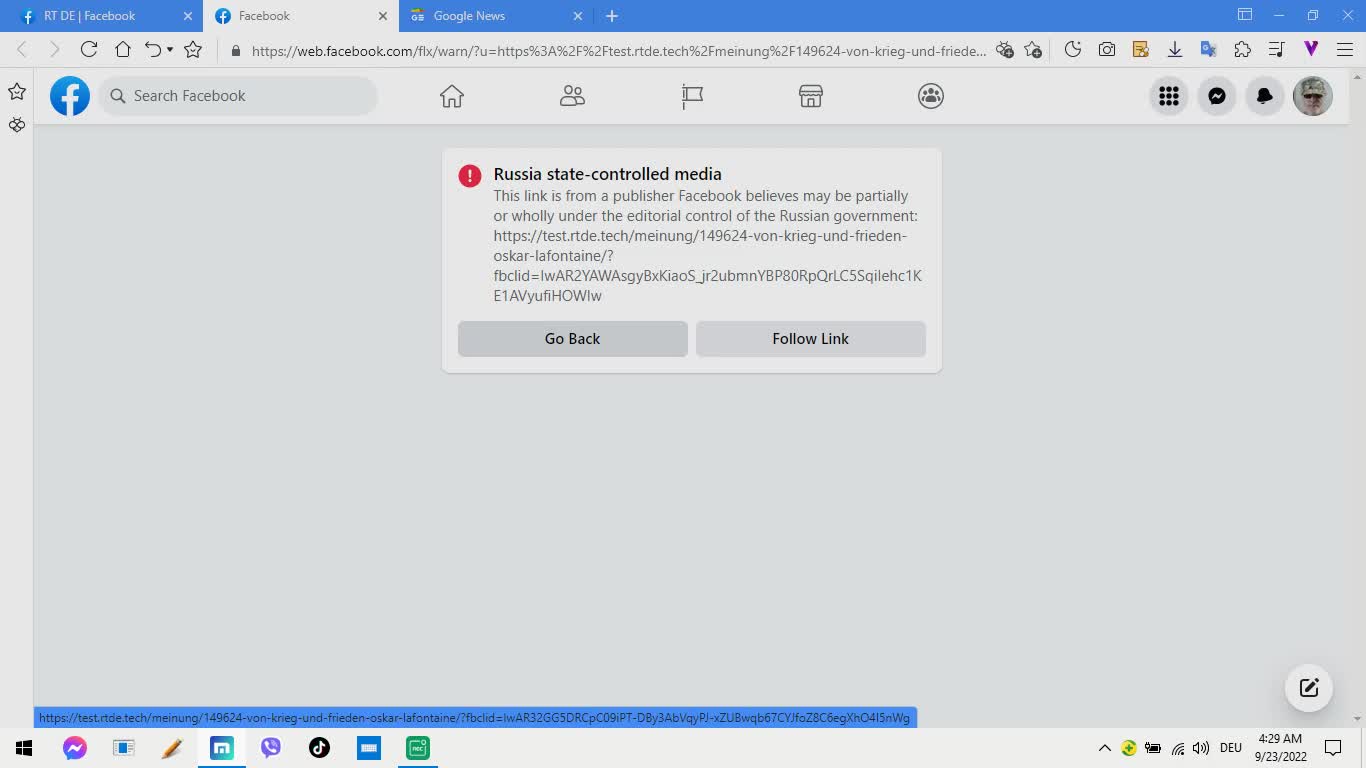This screenshot has width=1366, height=768.
Task: Reload the current page
Action: [x=88, y=50]
